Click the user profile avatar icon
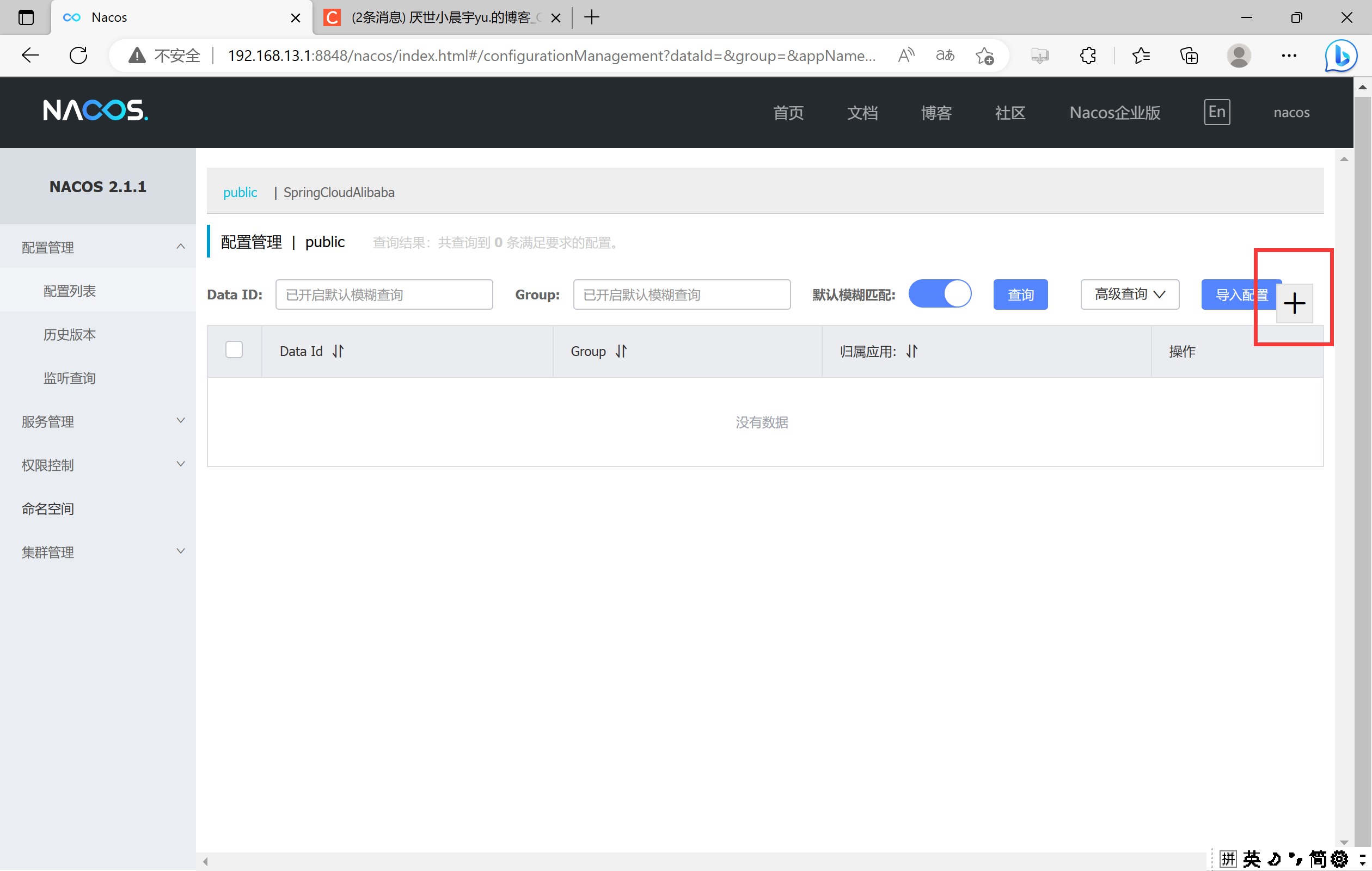 (1238, 56)
